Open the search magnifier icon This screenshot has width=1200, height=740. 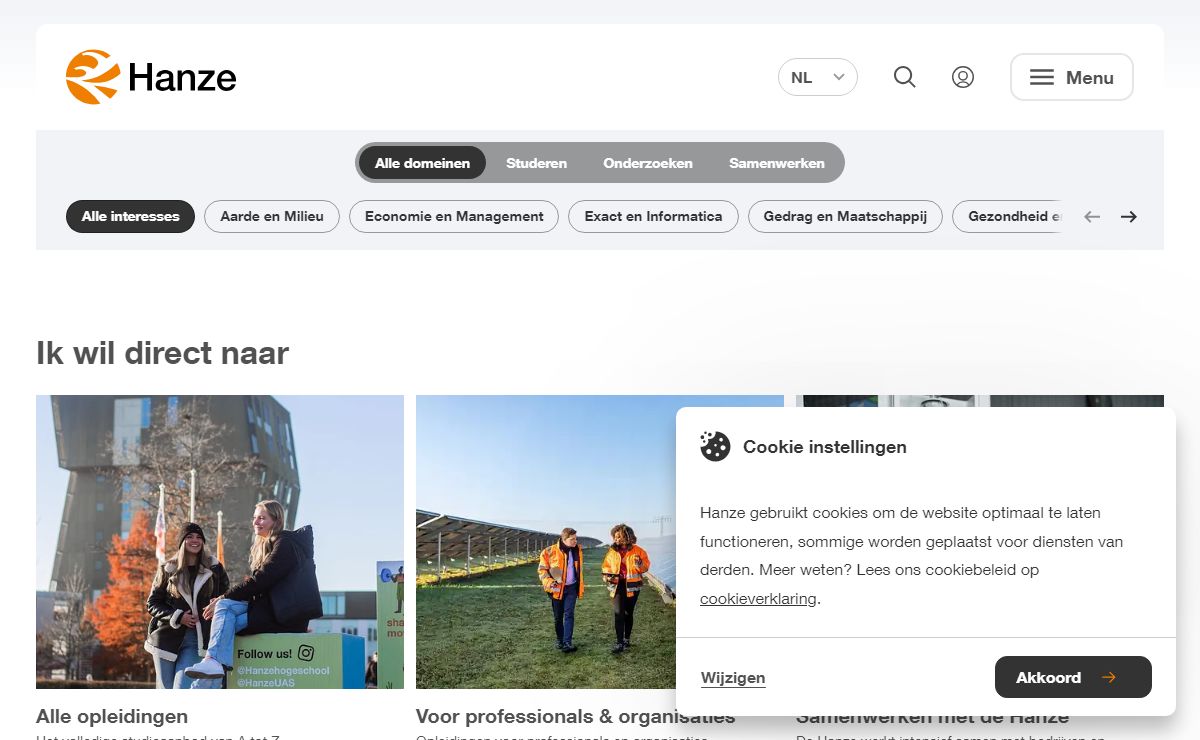[905, 77]
